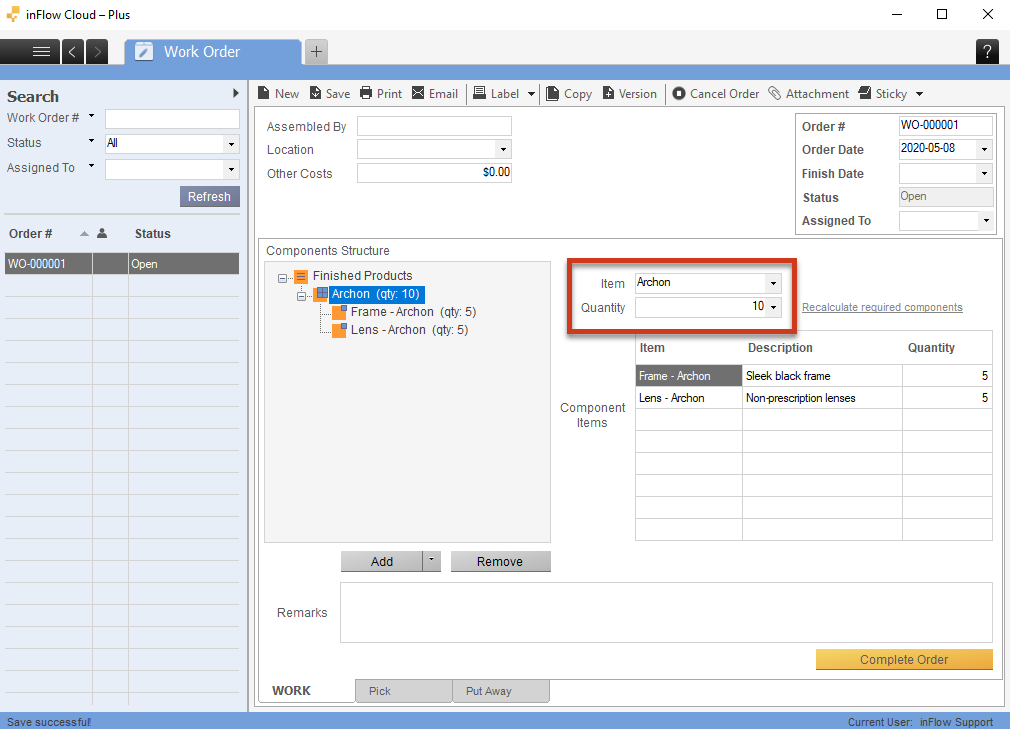Select Archon (qty: 10) tree item

[376, 294]
